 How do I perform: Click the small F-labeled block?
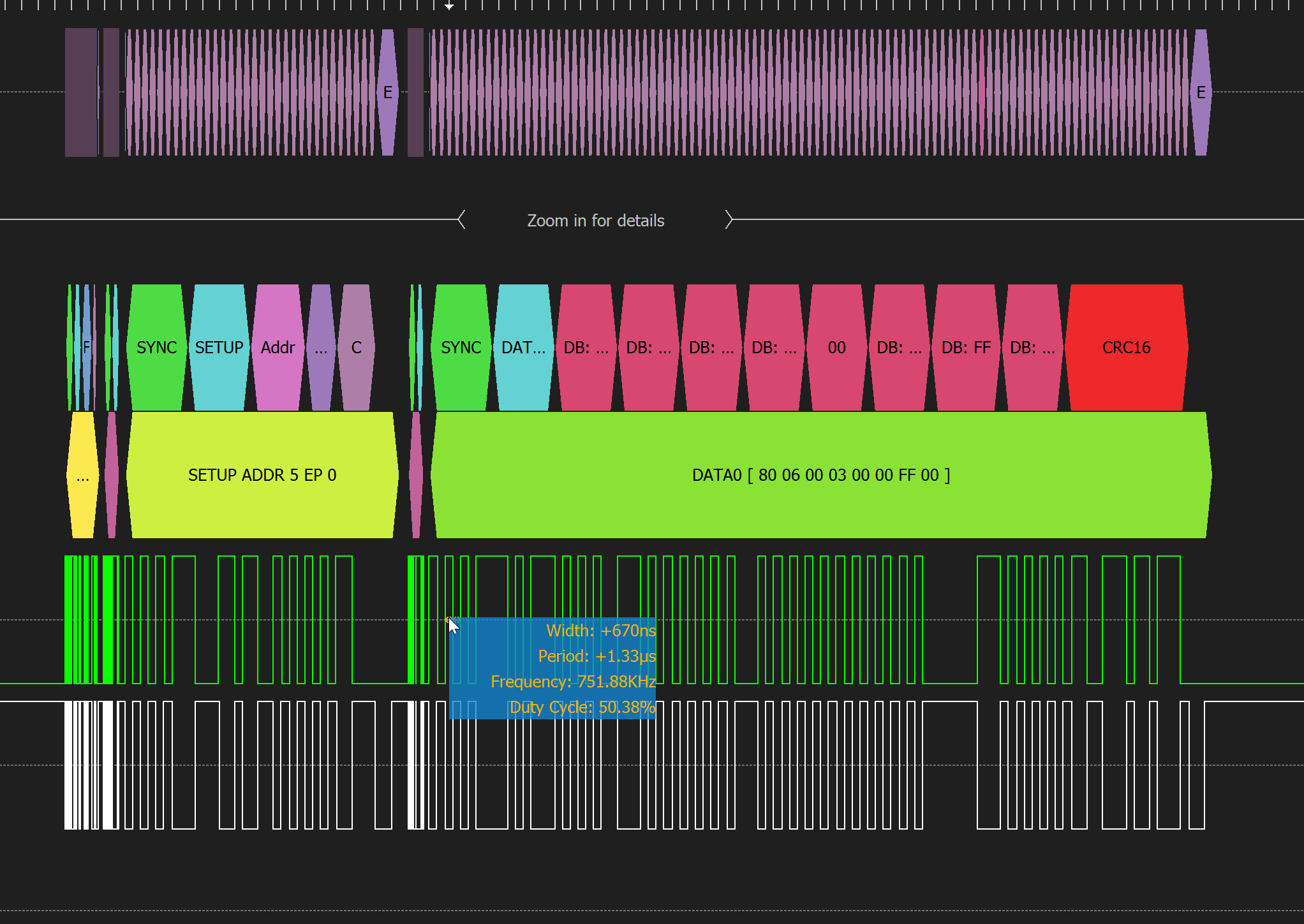coord(86,348)
